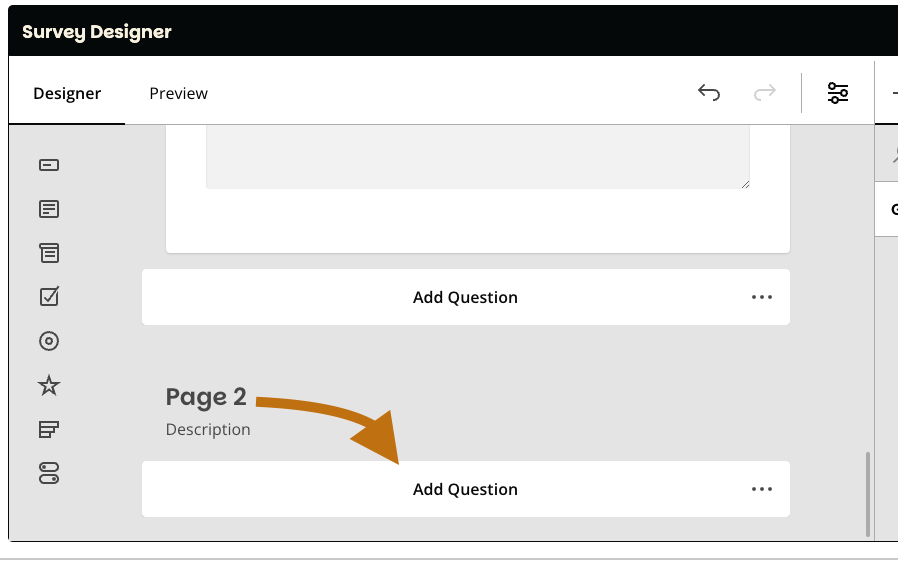The height and width of the screenshot is (561, 898).
Task: Select the long text toolbox icon
Action: pyautogui.click(x=49, y=209)
